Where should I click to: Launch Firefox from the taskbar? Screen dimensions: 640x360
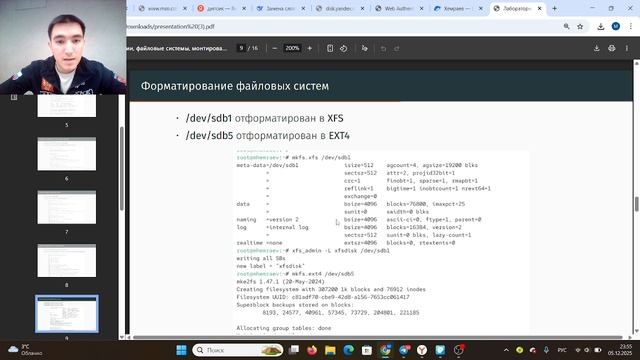pyautogui.click(x=312, y=350)
